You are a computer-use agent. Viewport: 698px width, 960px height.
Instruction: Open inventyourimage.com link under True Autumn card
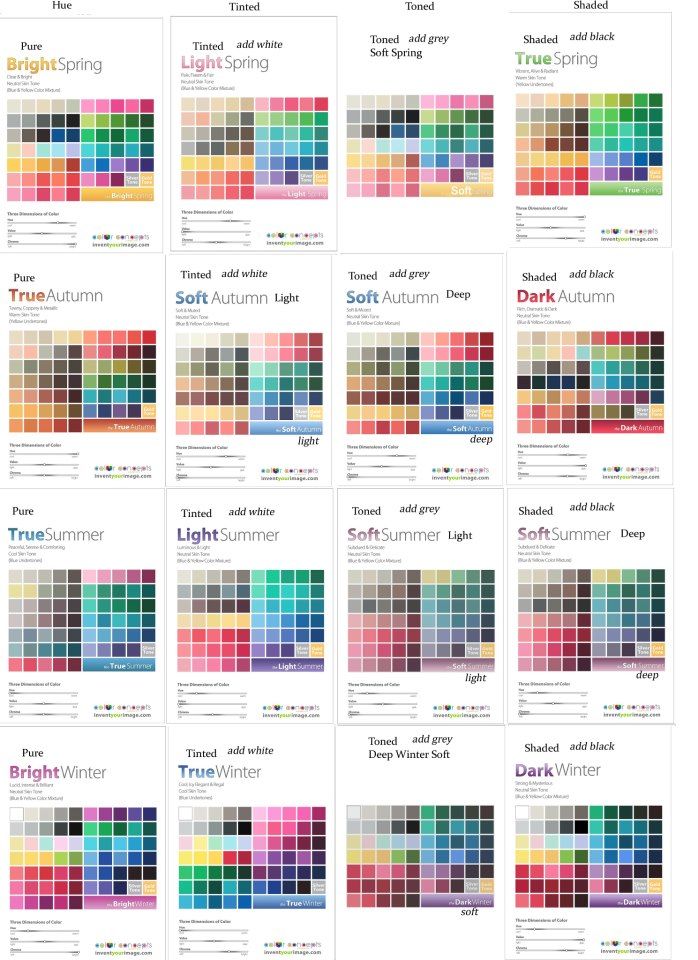coord(123,476)
